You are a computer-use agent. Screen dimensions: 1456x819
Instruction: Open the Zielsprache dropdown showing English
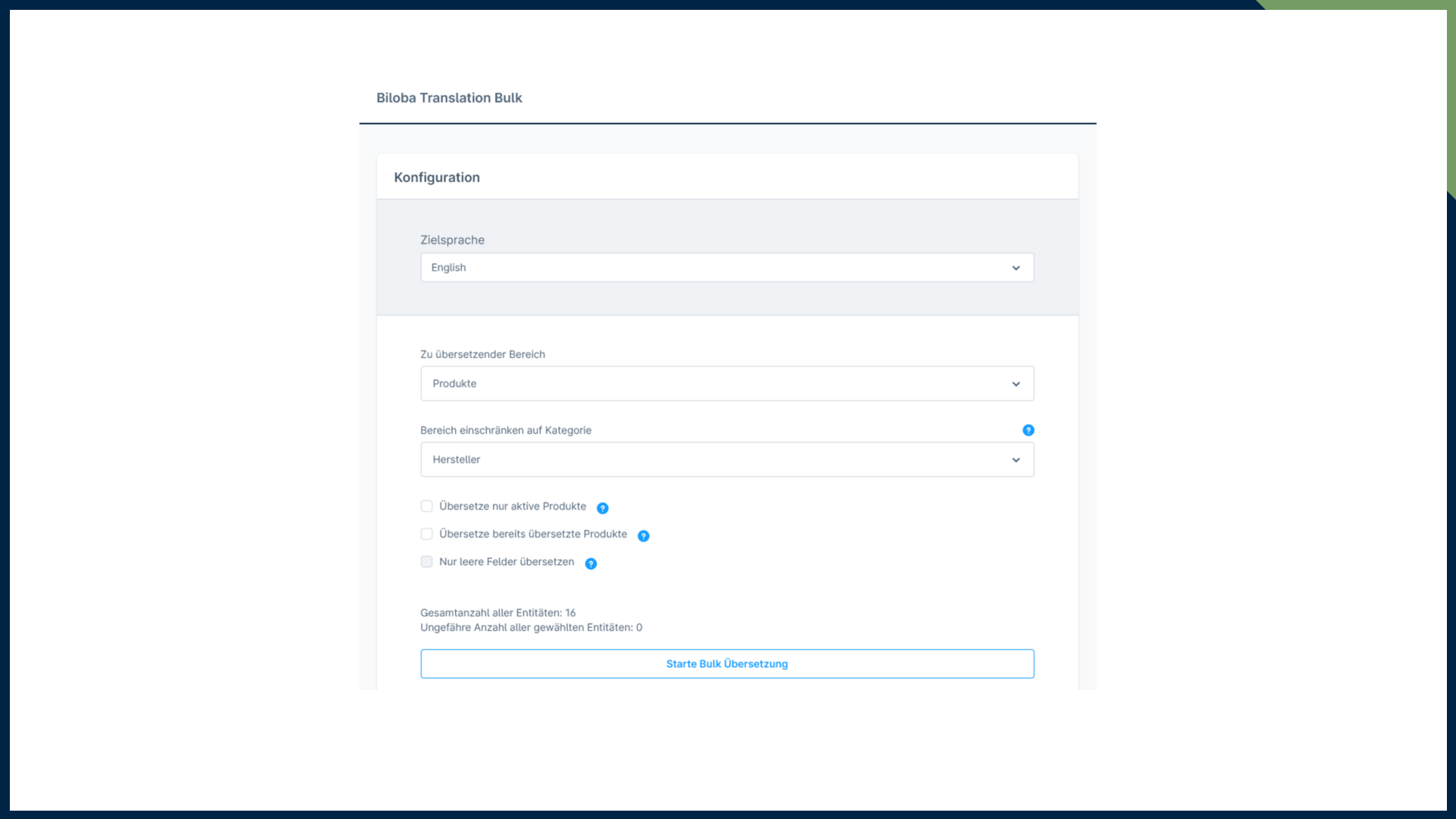(713, 268)
